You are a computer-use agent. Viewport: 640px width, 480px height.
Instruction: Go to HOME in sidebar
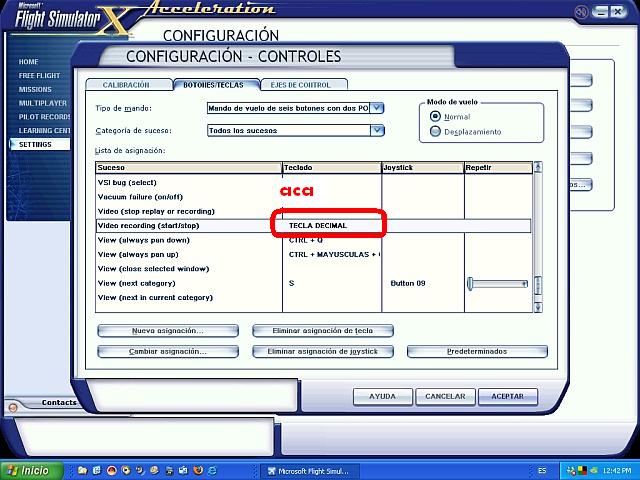point(29,62)
